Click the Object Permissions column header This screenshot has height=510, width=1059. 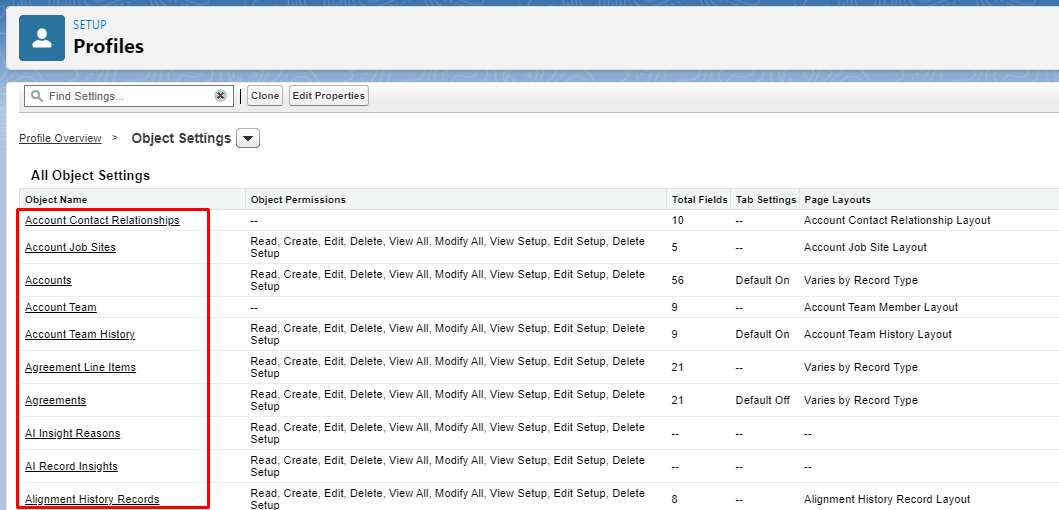pyautogui.click(x=298, y=200)
